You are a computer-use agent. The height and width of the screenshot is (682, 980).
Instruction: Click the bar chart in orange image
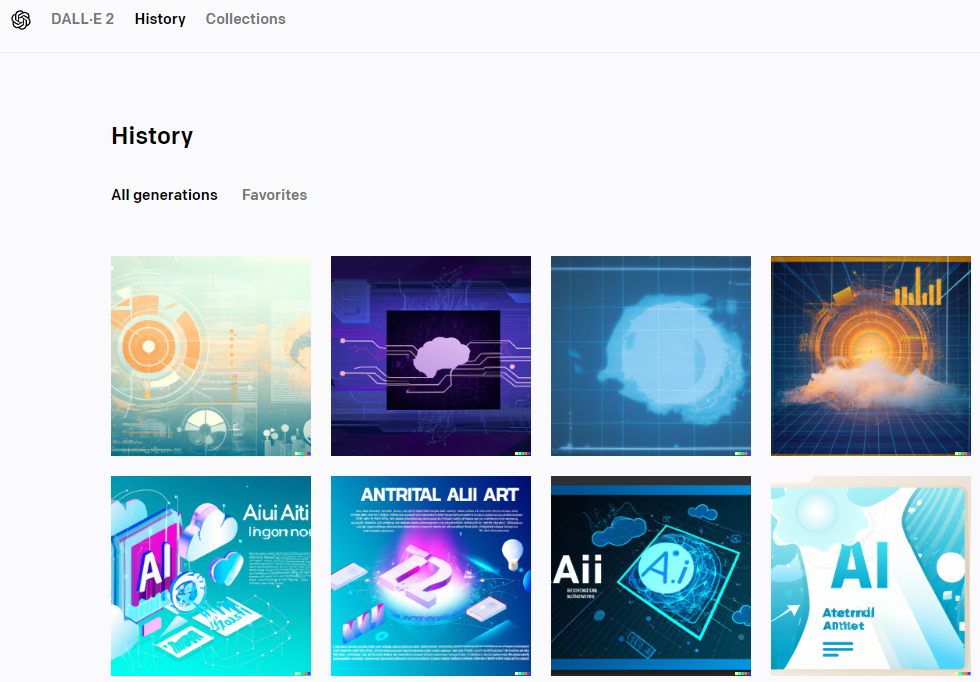[918, 286]
